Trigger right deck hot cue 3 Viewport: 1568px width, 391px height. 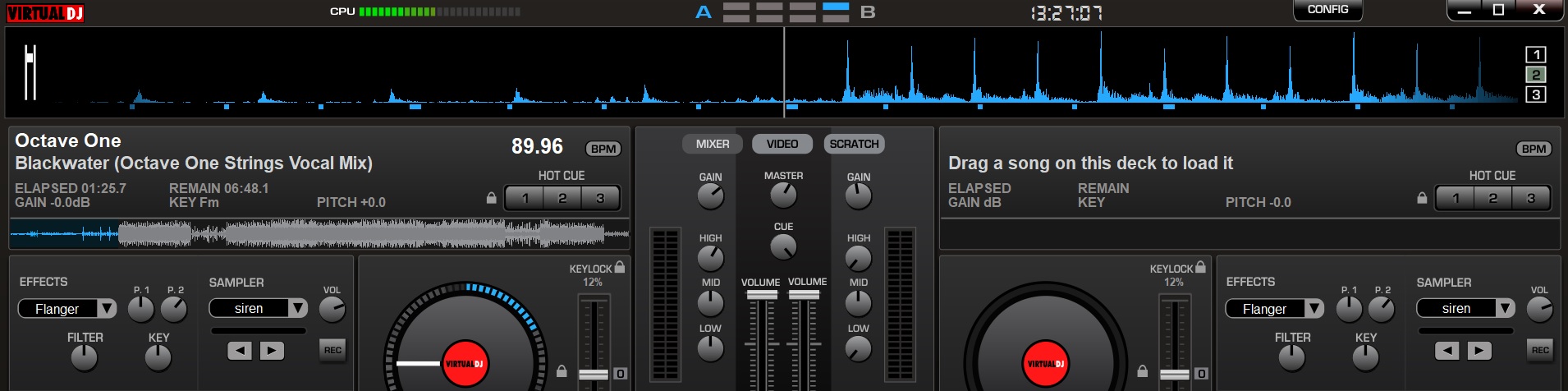1531,198
